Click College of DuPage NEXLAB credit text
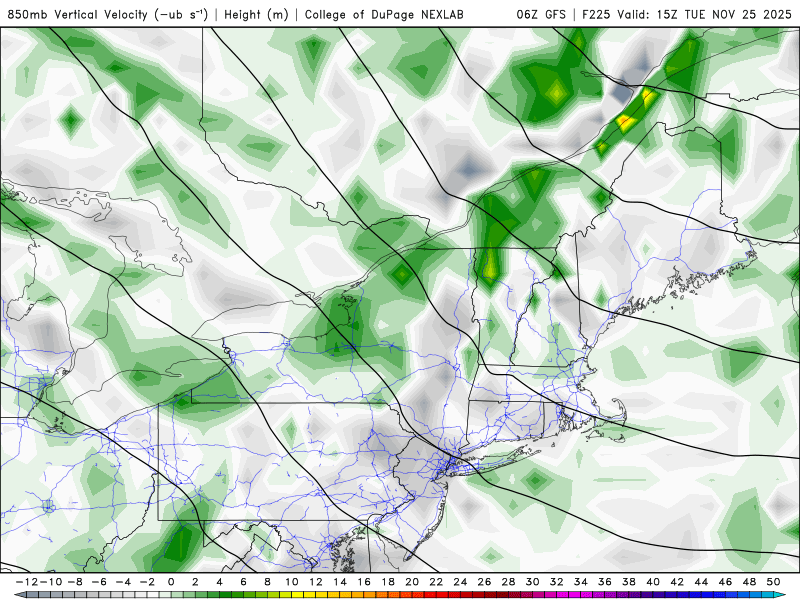Viewport: 800px width, 600px height. pos(384,14)
